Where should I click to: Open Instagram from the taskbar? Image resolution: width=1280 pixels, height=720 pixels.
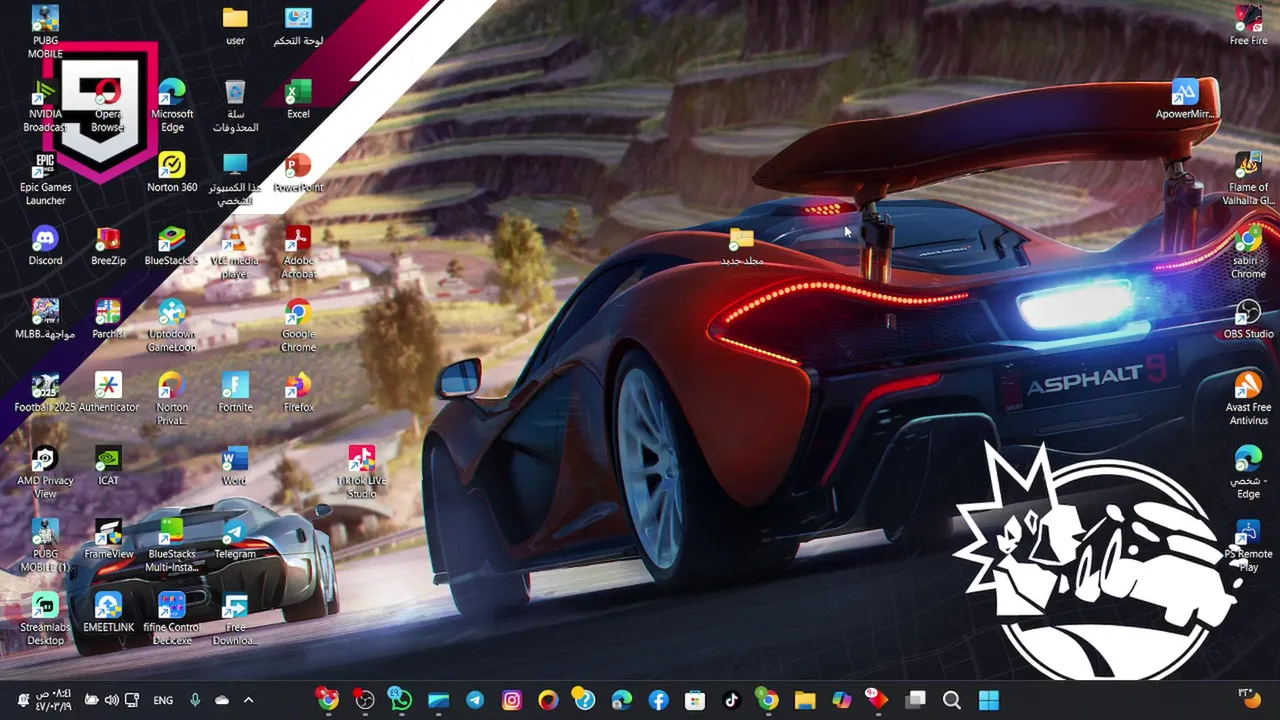pos(511,700)
